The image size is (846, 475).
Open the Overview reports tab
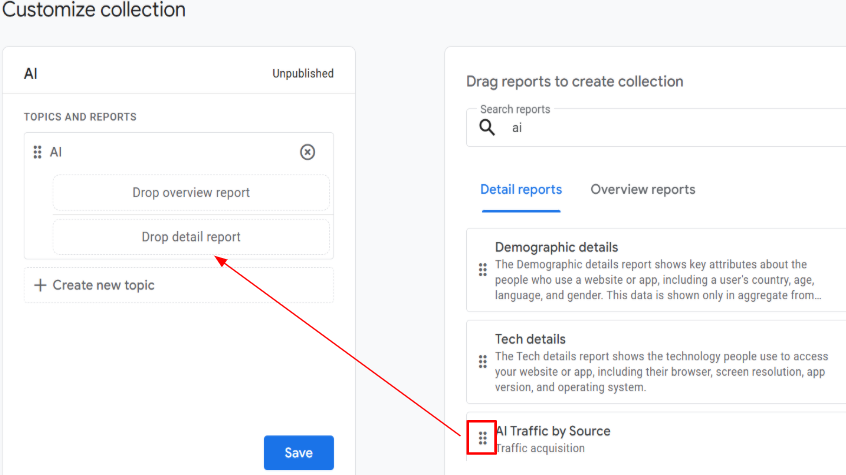pos(642,189)
